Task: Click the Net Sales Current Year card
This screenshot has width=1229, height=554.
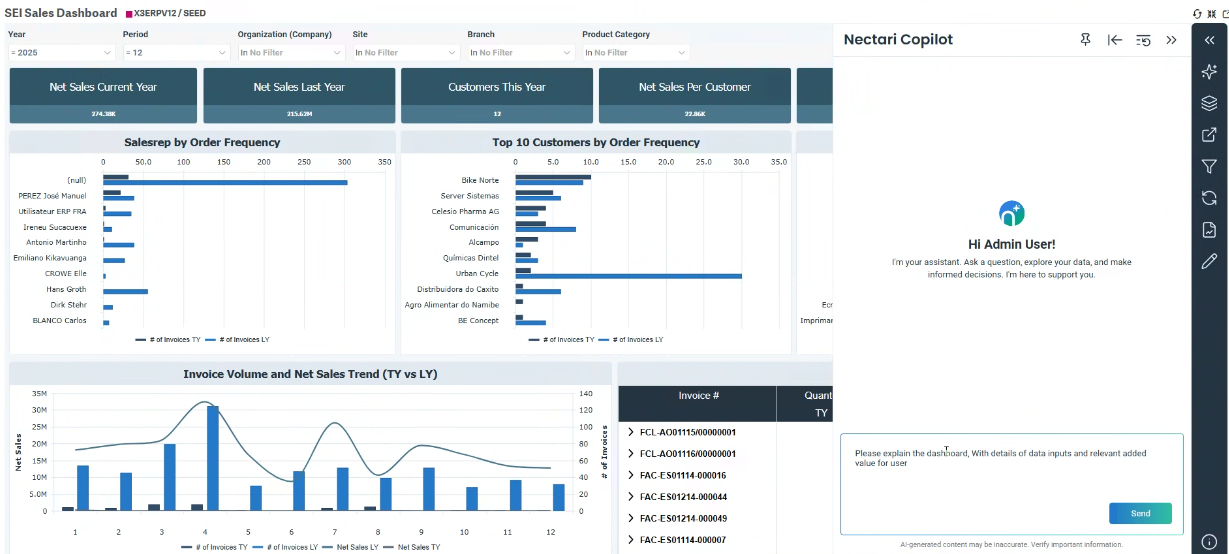Action: pyautogui.click(x=103, y=96)
